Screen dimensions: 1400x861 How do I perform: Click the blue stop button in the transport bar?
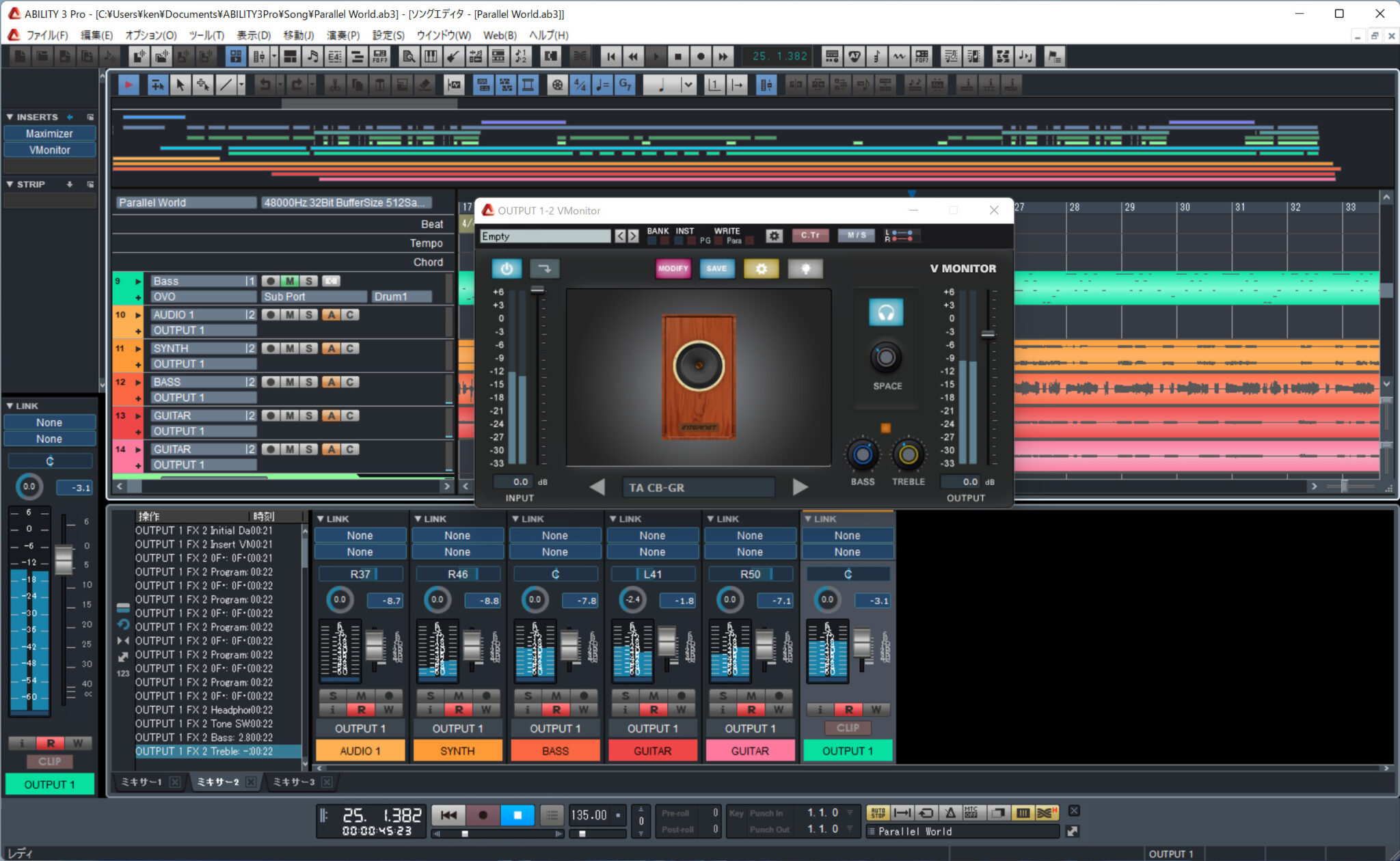coord(517,815)
